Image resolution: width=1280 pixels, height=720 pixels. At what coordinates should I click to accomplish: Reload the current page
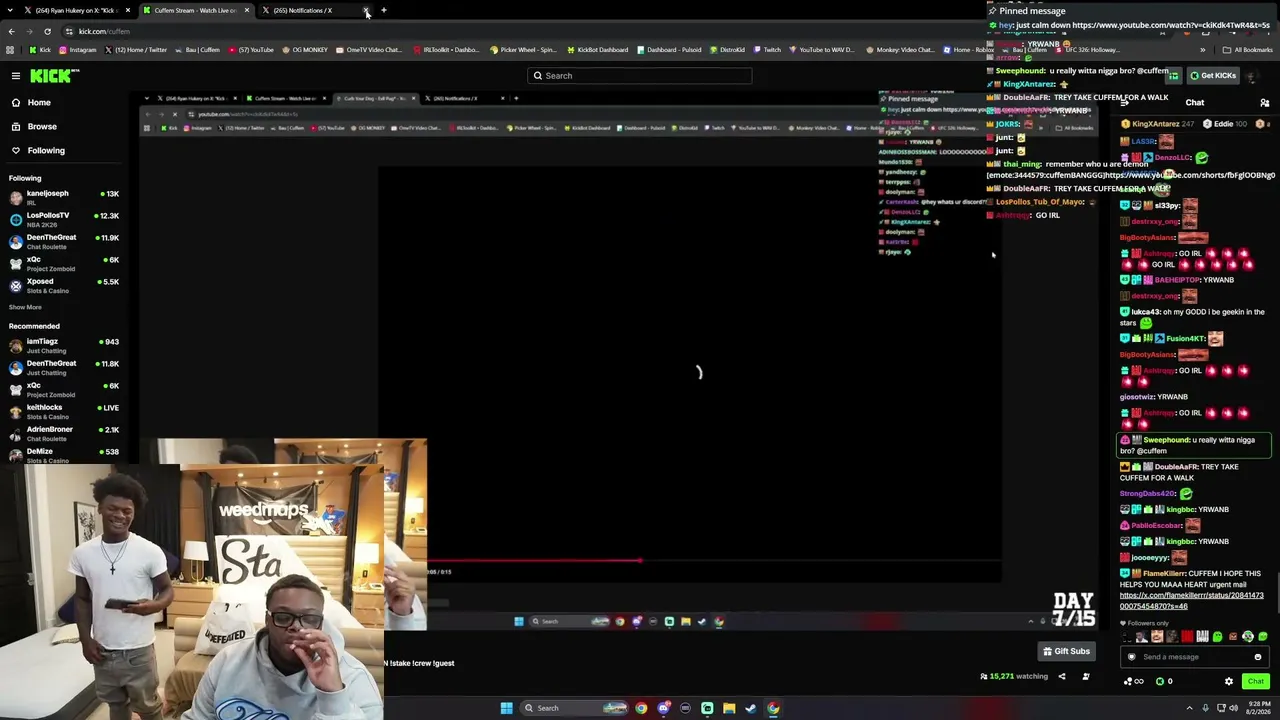[x=47, y=31]
